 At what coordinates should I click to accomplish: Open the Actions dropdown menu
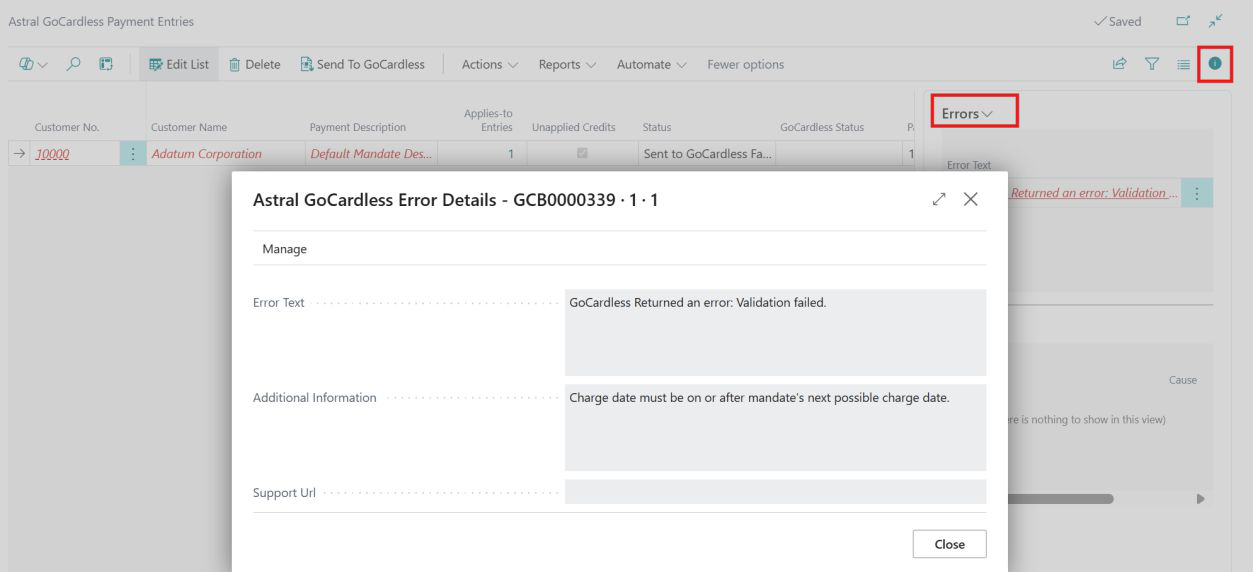pos(489,64)
